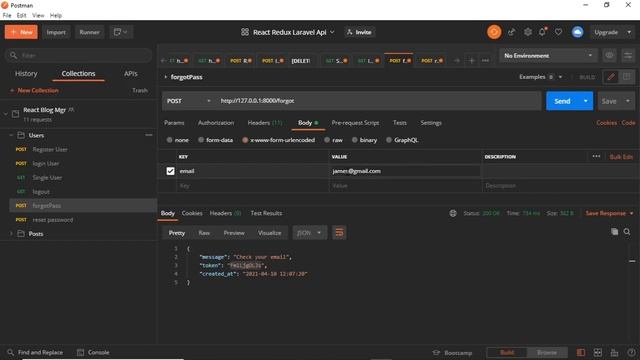This screenshot has height=360, width=640.
Task: Click the wrap lines icon in response toolbar
Action: coord(339,233)
